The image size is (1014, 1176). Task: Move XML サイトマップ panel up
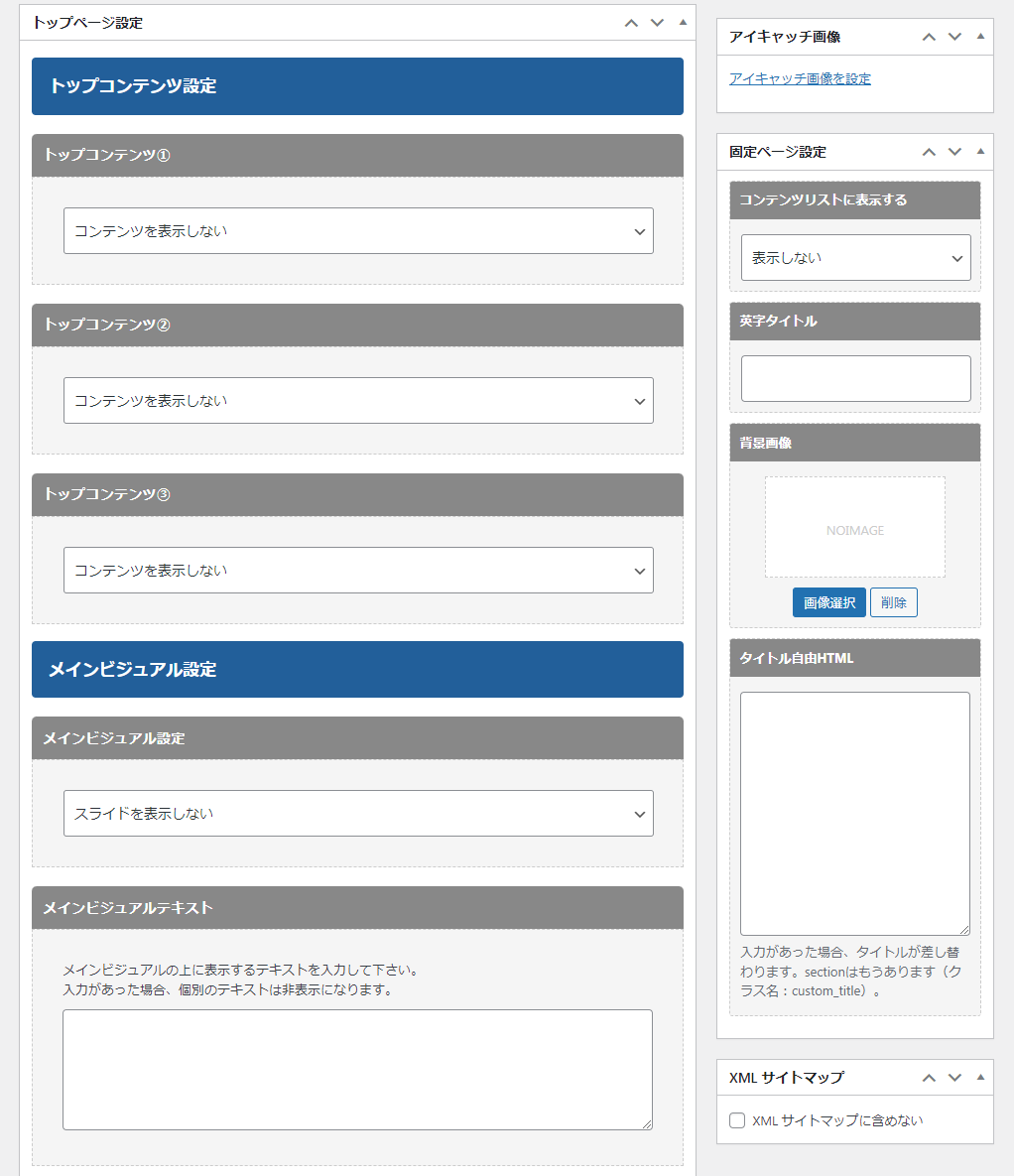coord(929,1077)
